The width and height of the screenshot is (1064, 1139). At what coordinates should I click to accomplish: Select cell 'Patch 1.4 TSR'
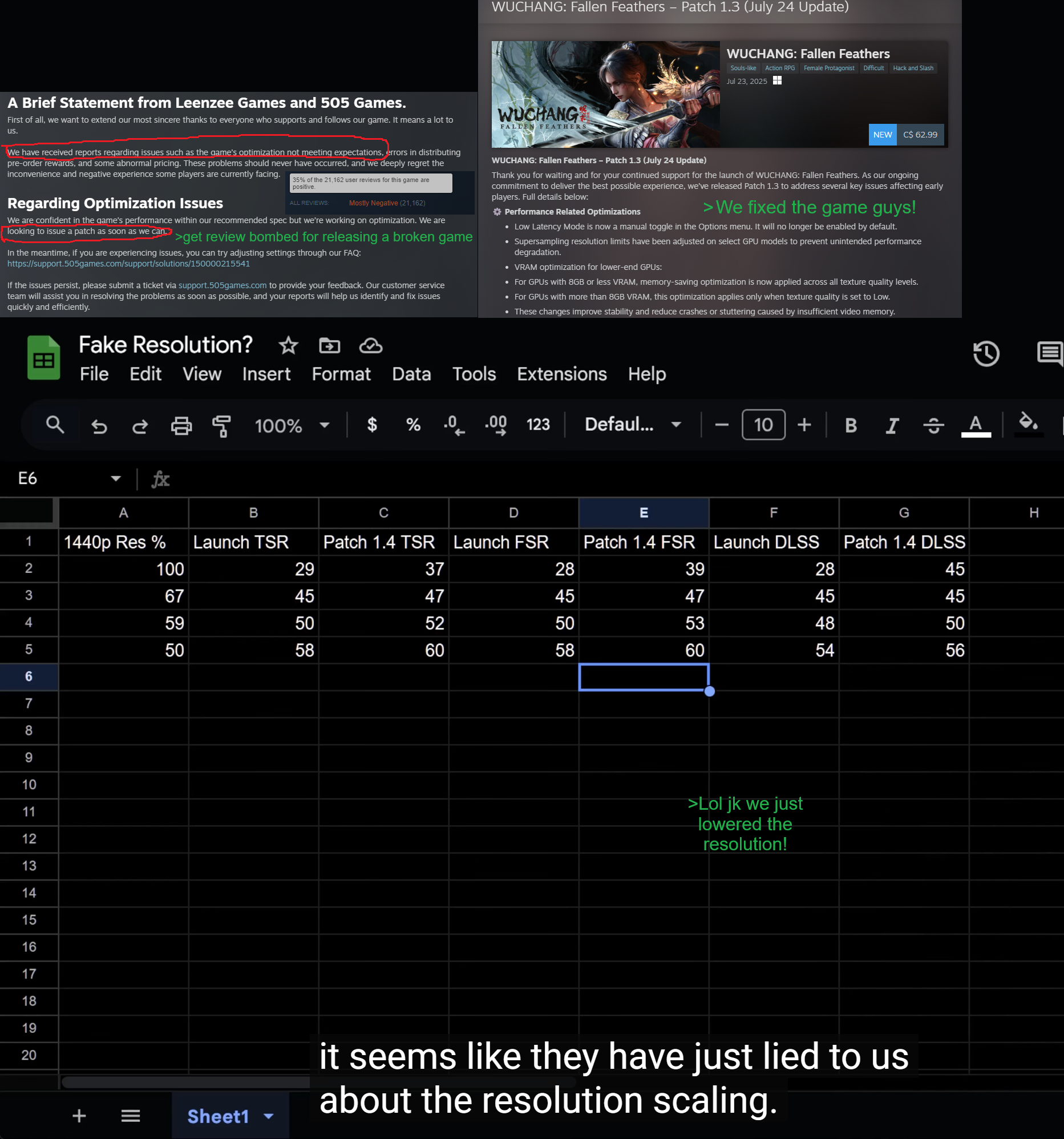383,542
